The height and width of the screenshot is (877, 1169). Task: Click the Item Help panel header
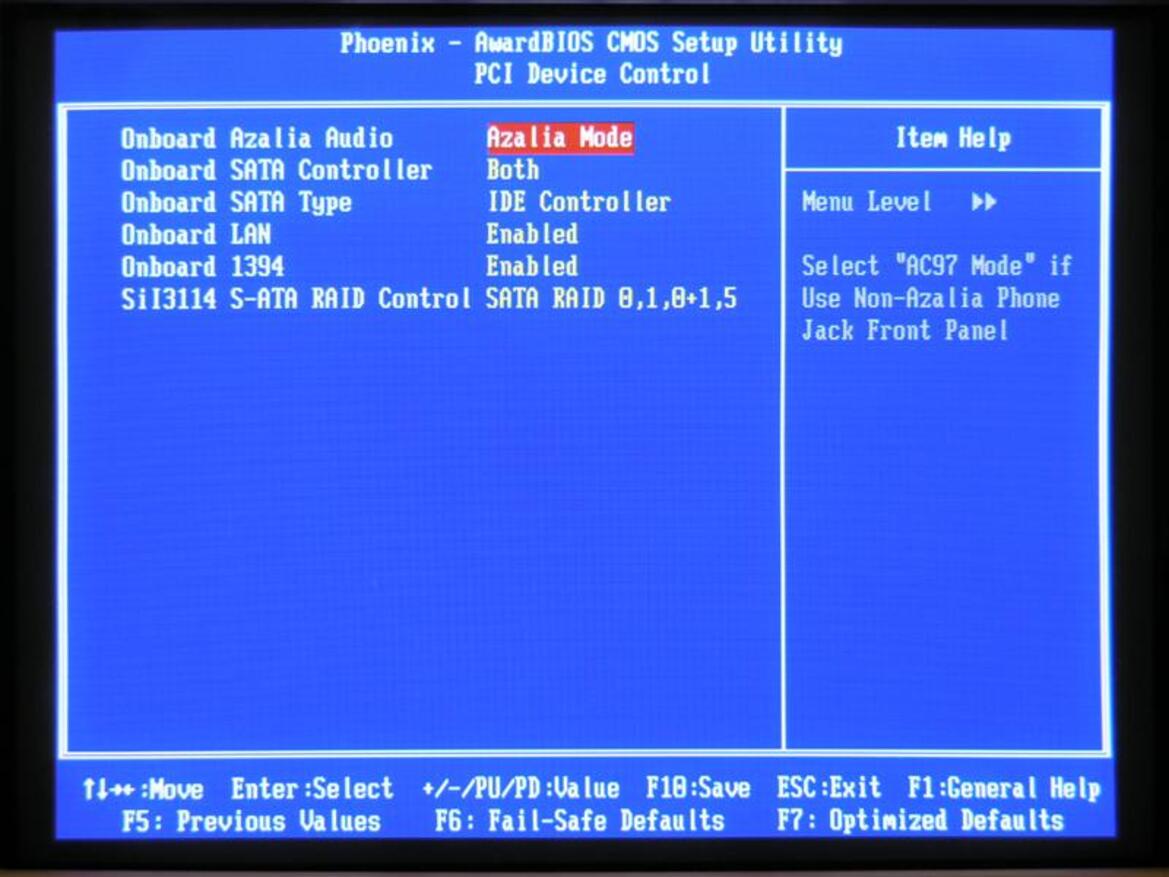click(x=953, y=138)
